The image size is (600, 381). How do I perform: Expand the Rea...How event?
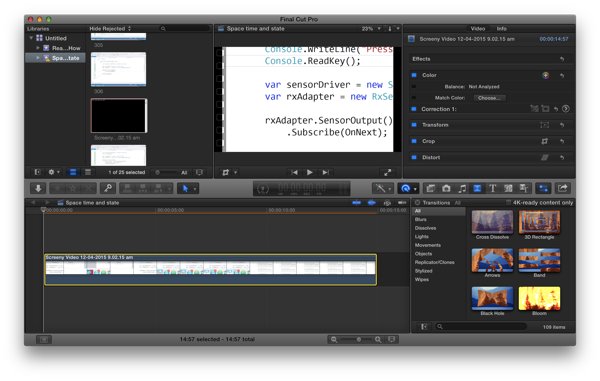click(x=38, y=48)
